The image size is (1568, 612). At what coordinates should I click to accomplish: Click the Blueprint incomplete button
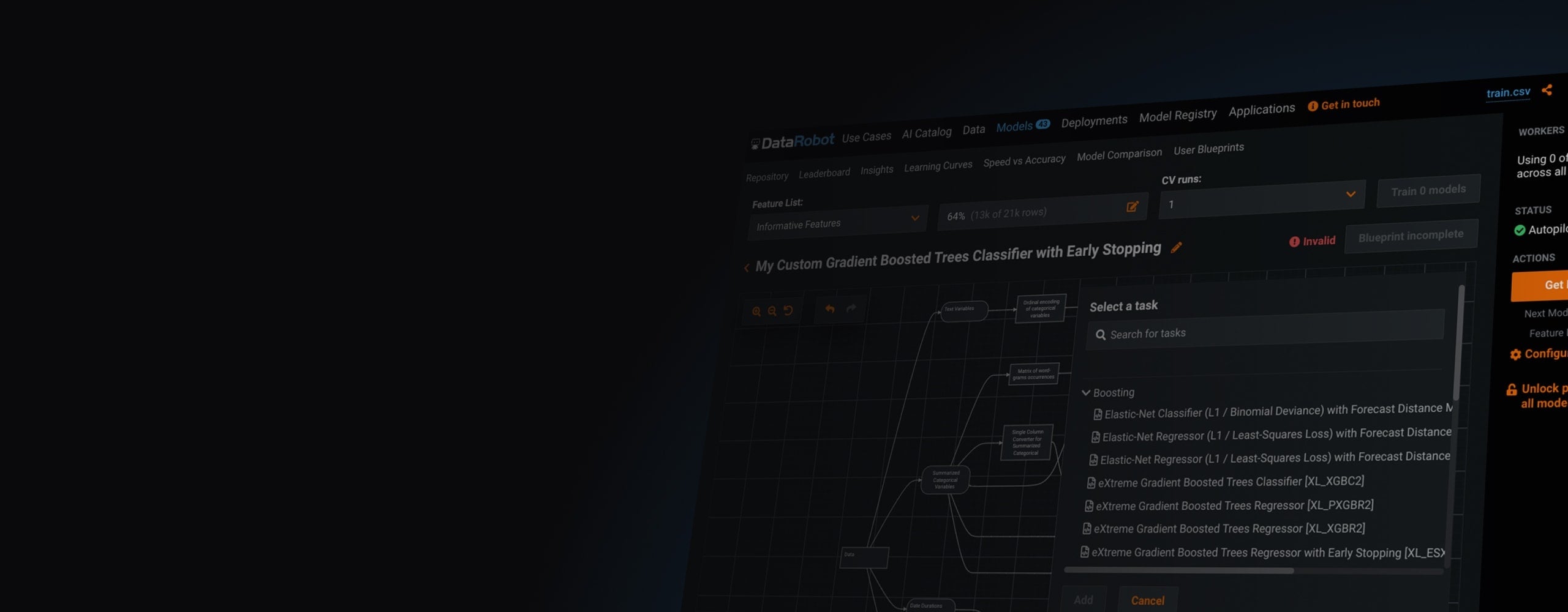click(1411, 236)
